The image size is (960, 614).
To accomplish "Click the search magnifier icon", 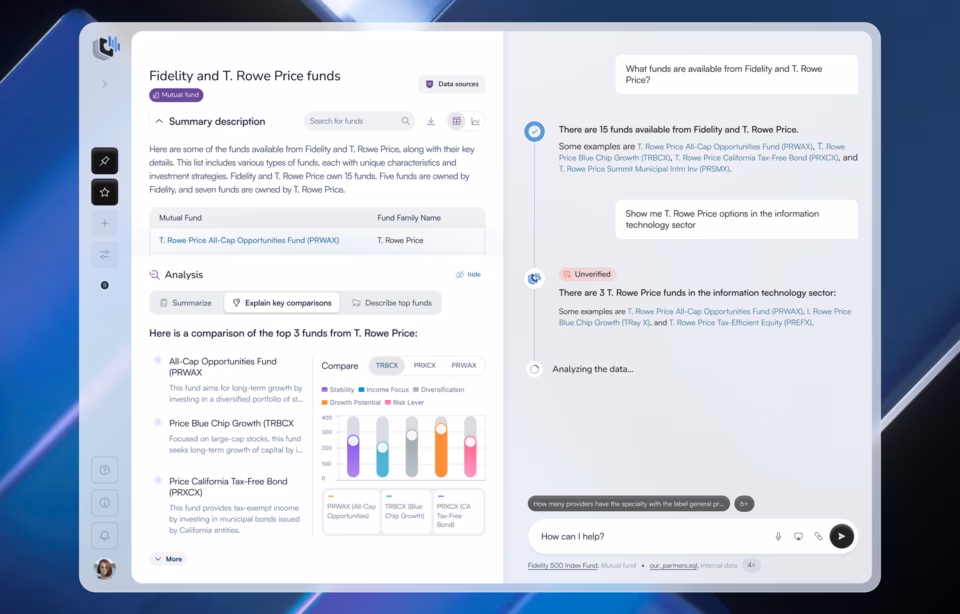I will pyautogui.click(x=405, y=121).
